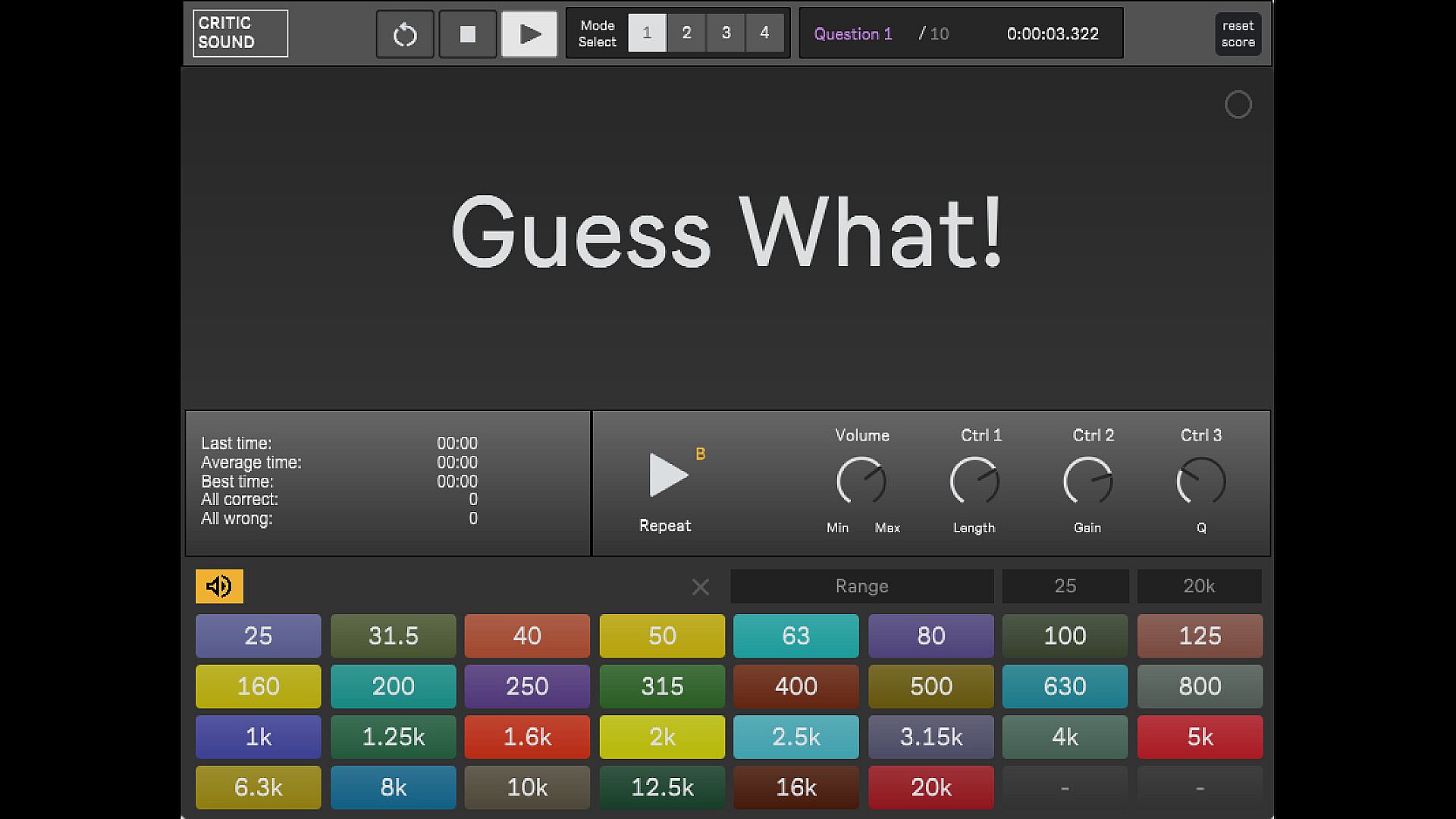Click the circle indicator at top right
This screenshot has height=819, width=1456.
[1238, 105]
